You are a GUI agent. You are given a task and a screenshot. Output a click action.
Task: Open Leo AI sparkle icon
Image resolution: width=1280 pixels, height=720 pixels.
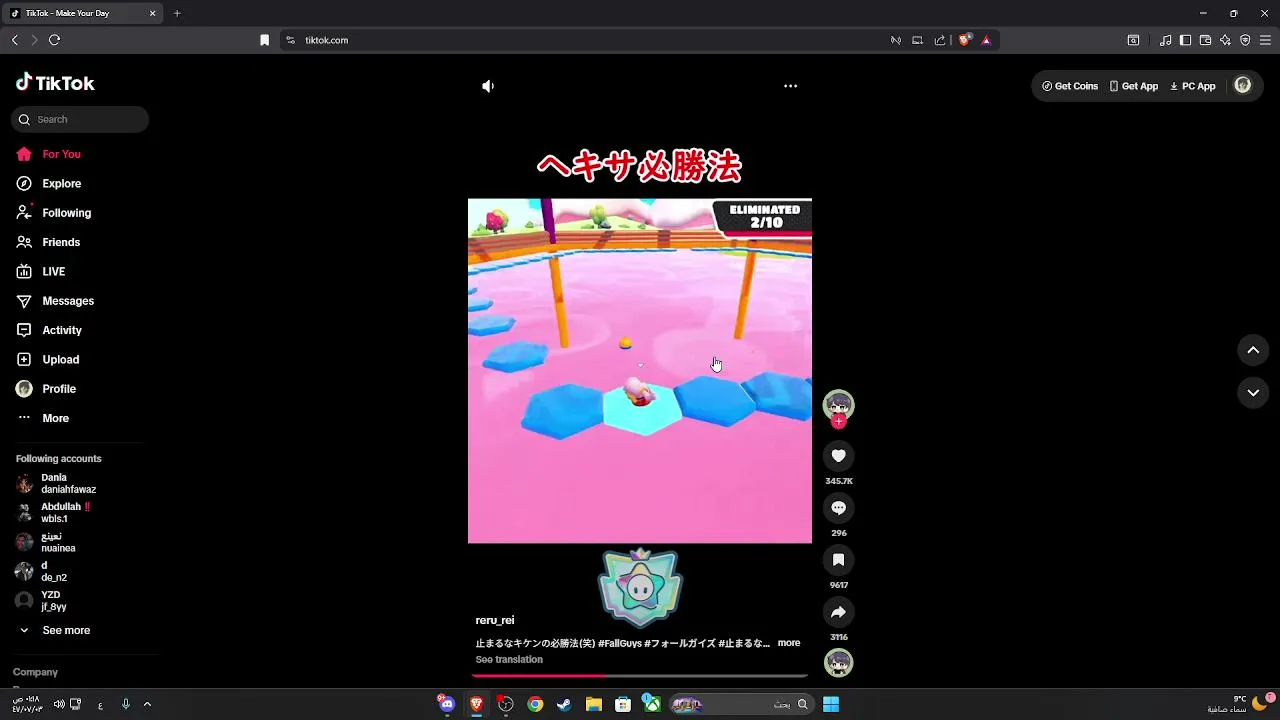(1225, 40)
